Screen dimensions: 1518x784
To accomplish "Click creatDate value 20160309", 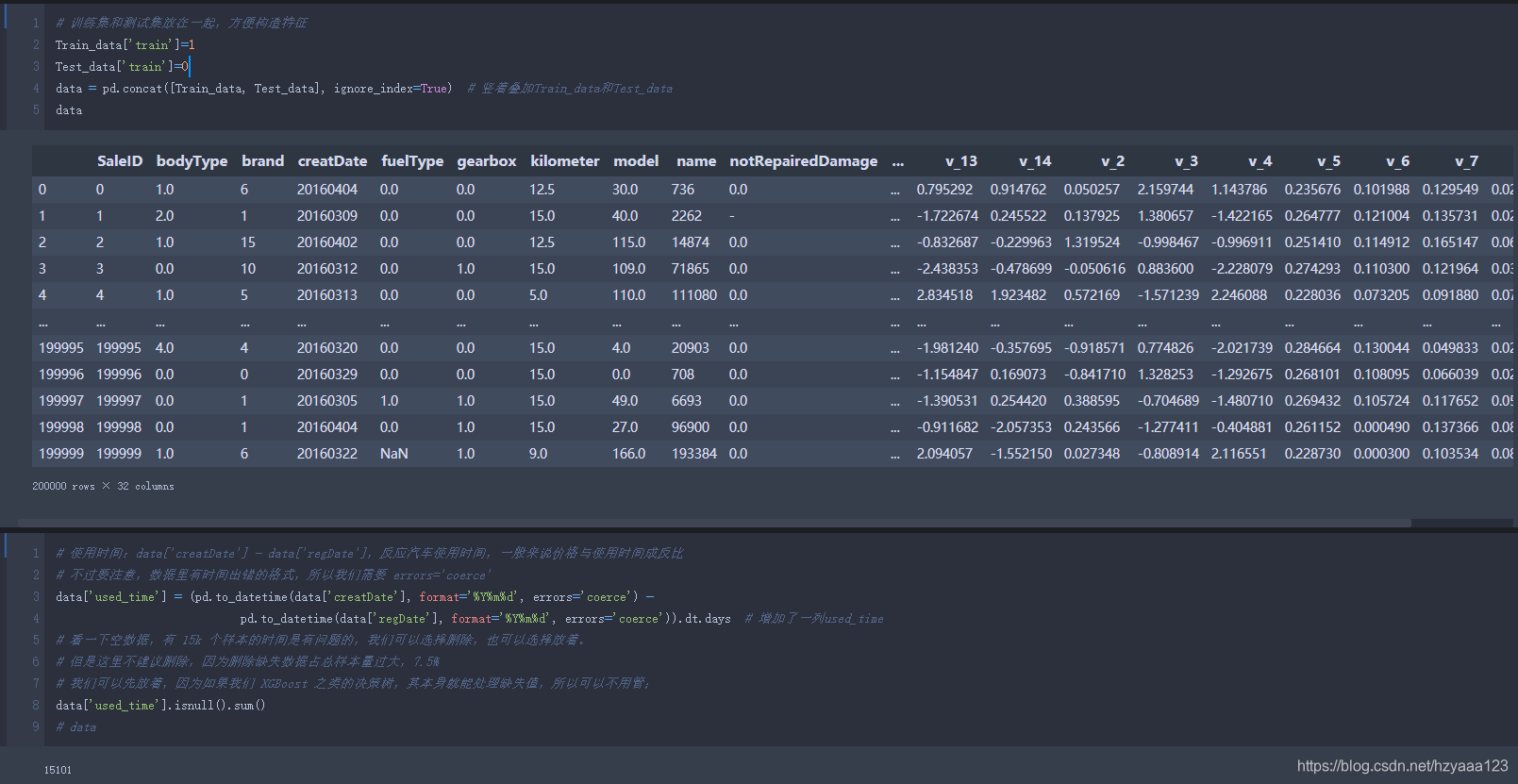I will coord(327,216).
